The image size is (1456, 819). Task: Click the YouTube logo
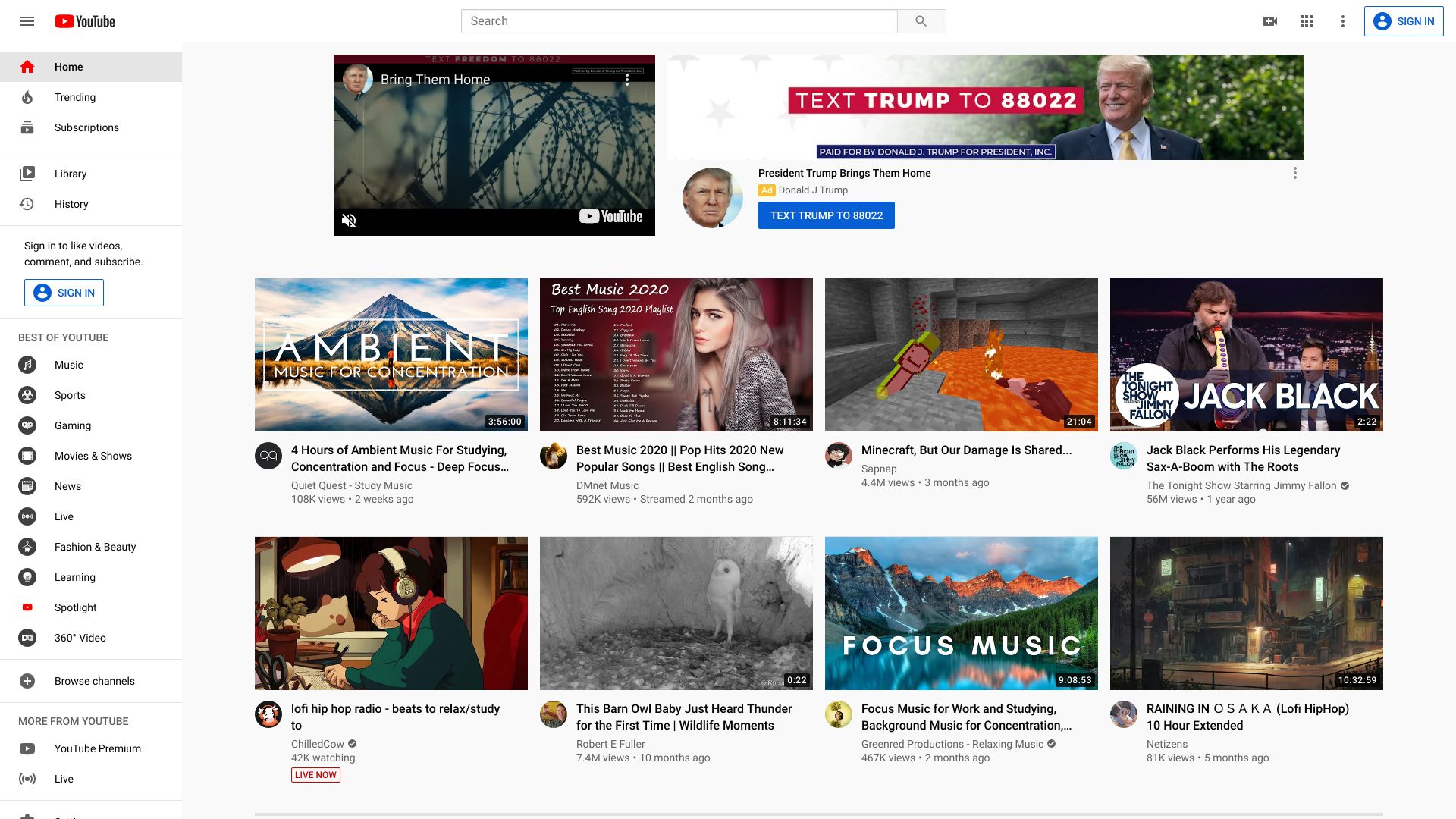pos(85,21)
